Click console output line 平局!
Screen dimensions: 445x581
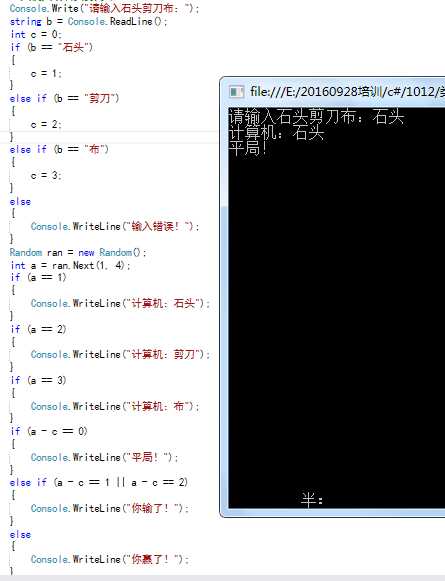(248, 148)
